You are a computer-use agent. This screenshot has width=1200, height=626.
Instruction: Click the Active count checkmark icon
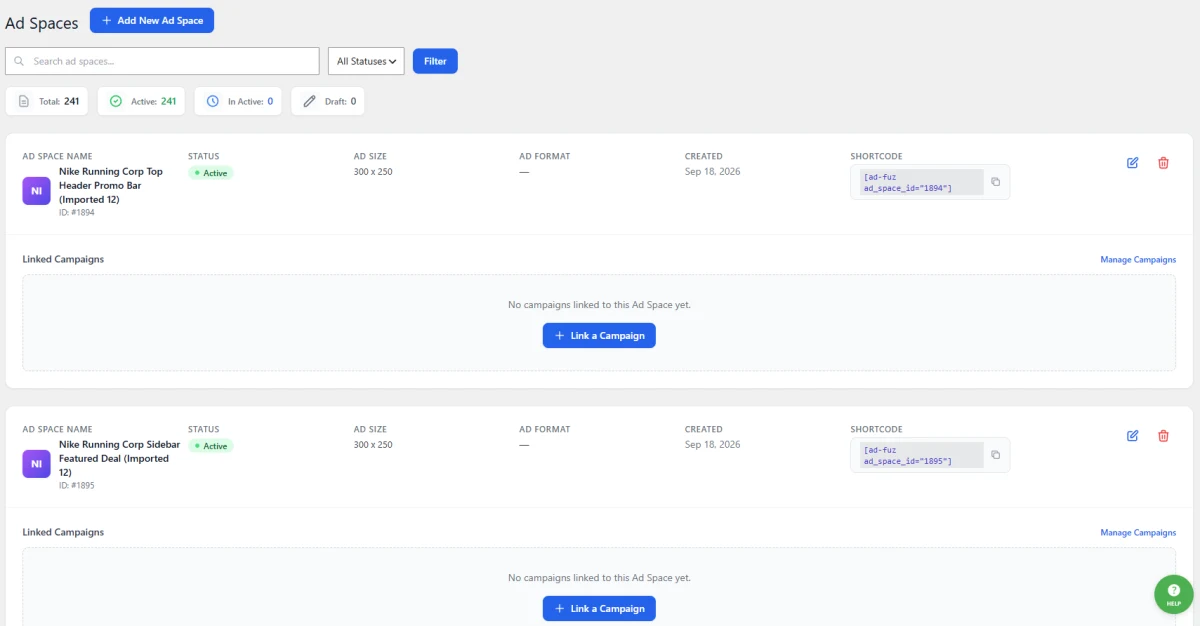click(115, 101)
